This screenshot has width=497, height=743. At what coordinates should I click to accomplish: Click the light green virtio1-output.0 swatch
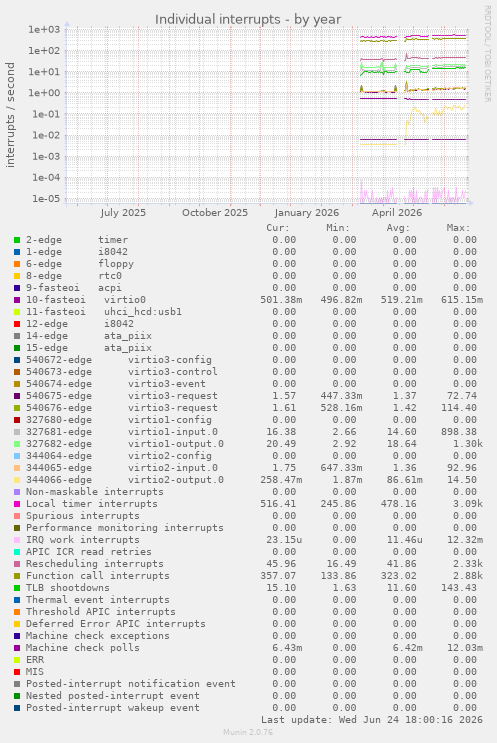pyautogui.click(x=17, y=444)
